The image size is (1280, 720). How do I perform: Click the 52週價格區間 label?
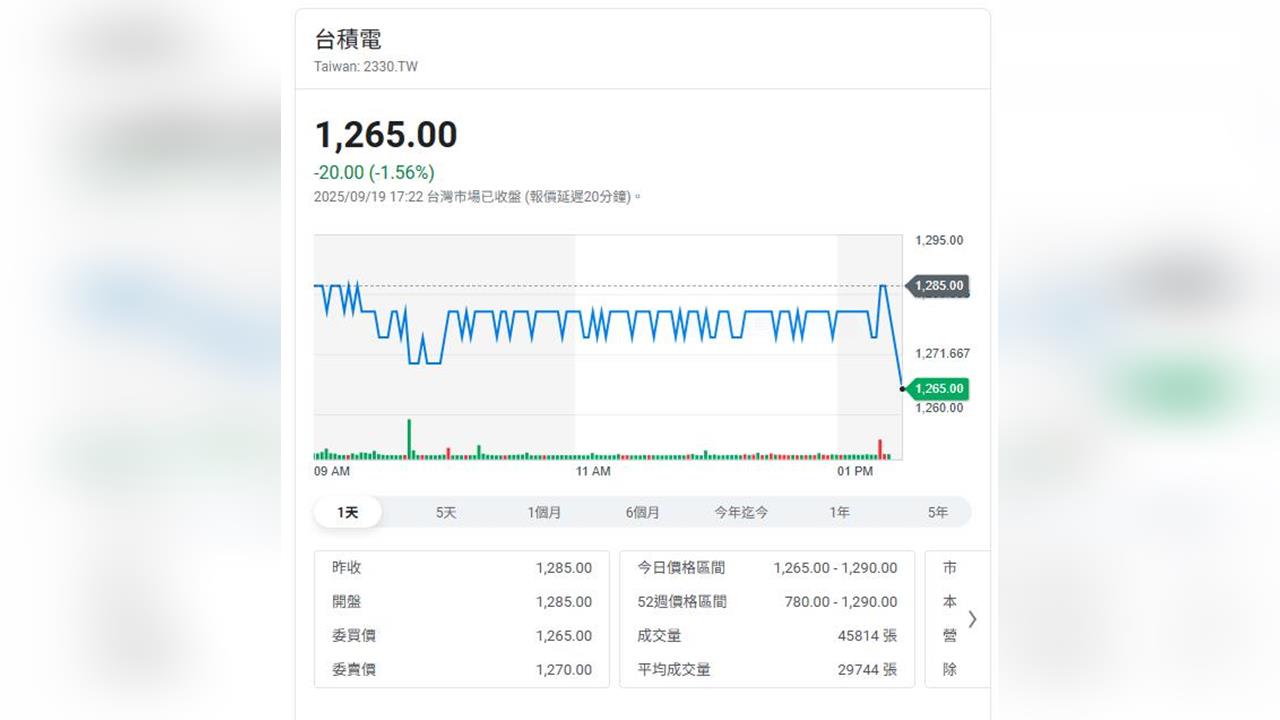point(682,602)
